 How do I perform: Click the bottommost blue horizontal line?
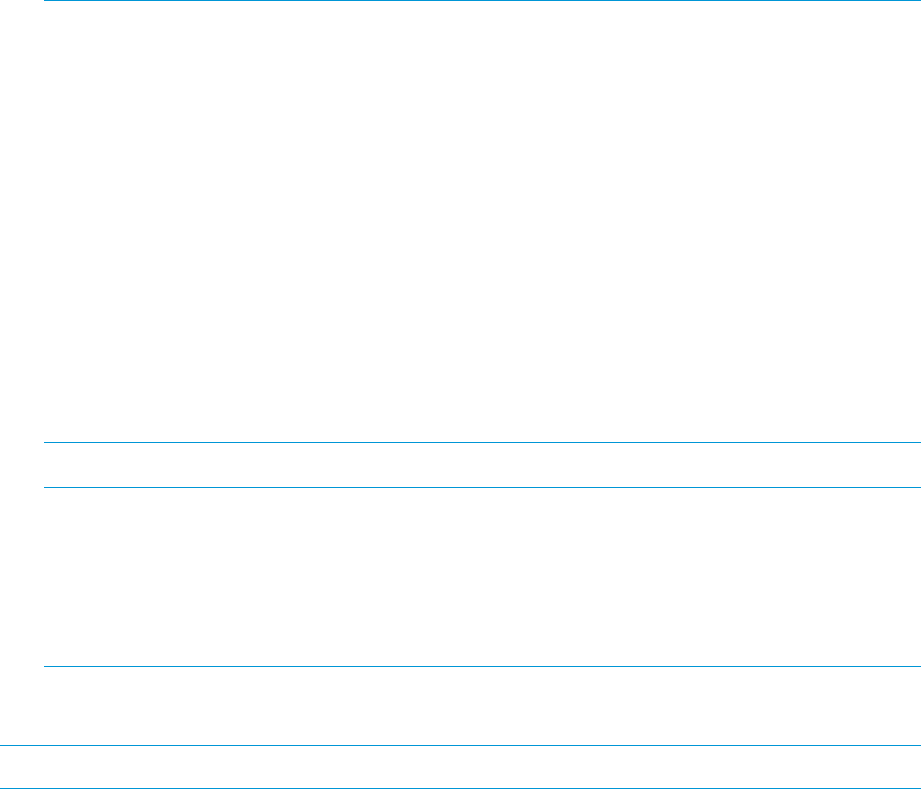pyautogui.click(x=460, y=788)
